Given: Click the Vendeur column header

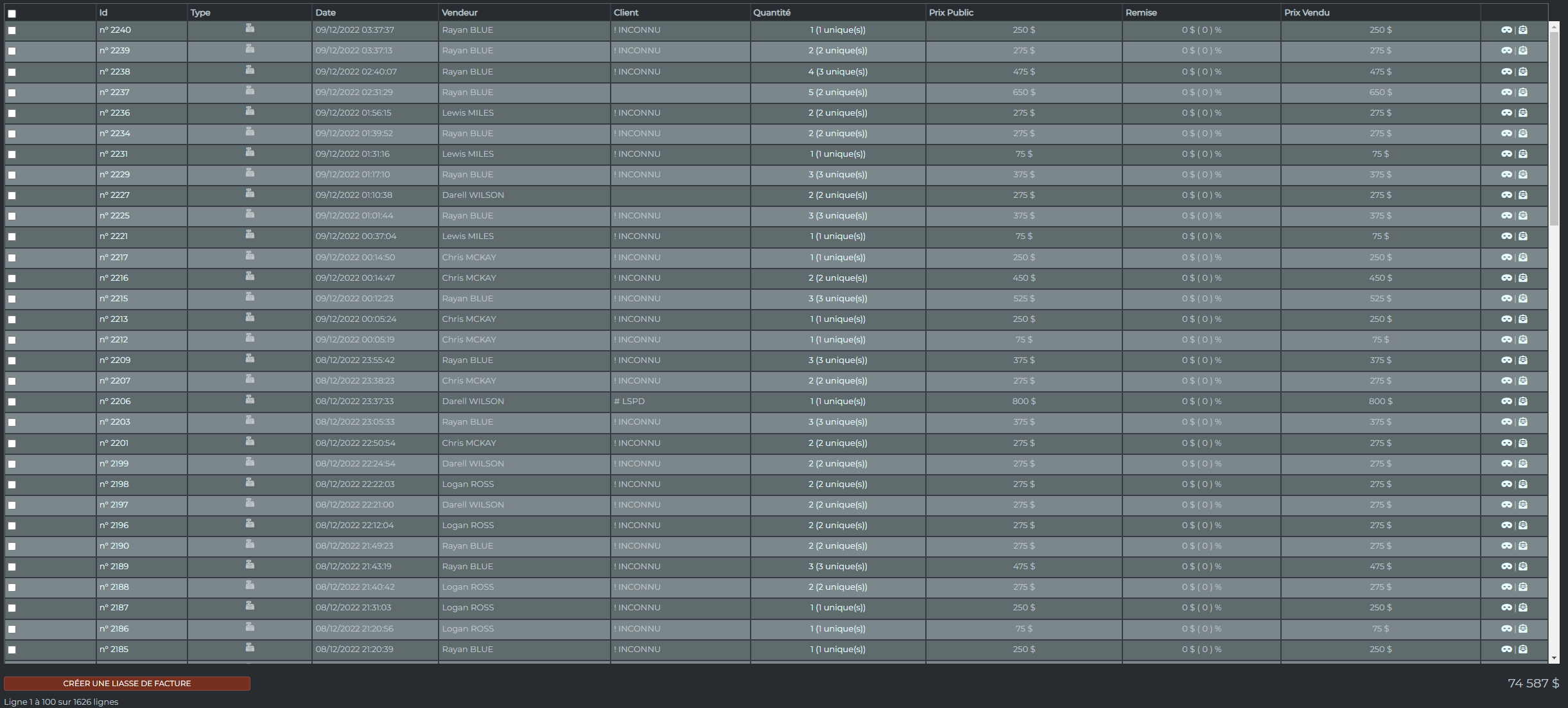Looking at the screenshot, I should [460, 13].
